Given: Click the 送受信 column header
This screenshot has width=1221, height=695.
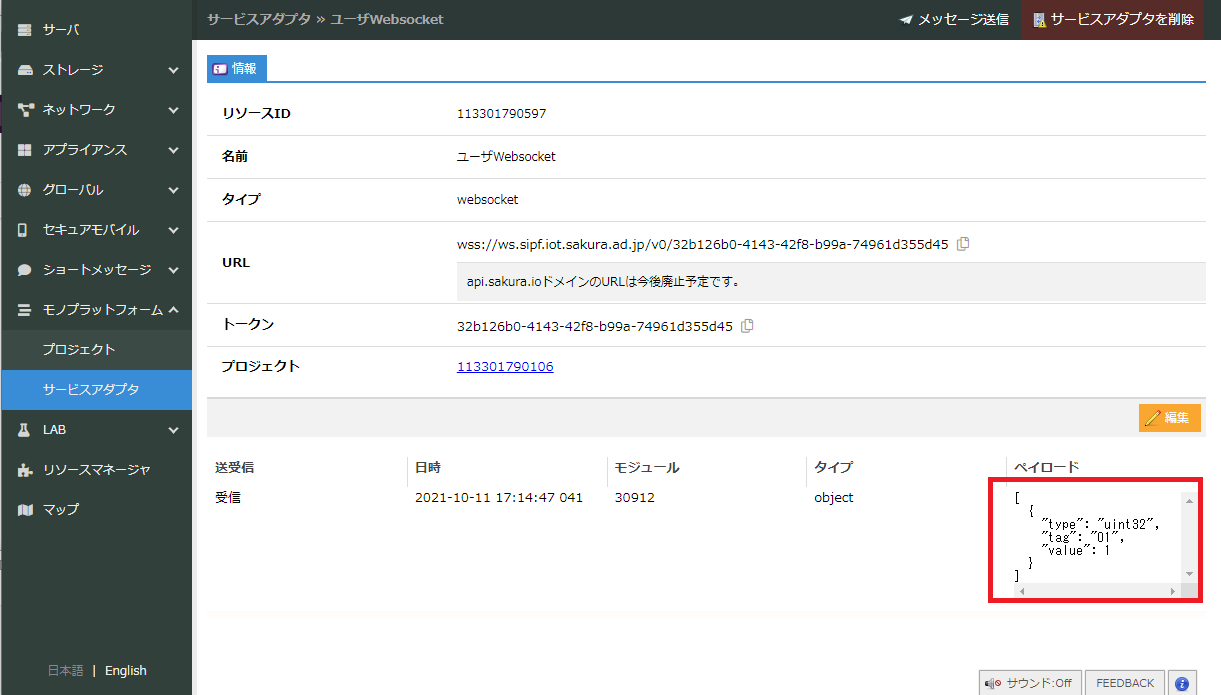Looking at the screenshot, I should click(236, 468).
